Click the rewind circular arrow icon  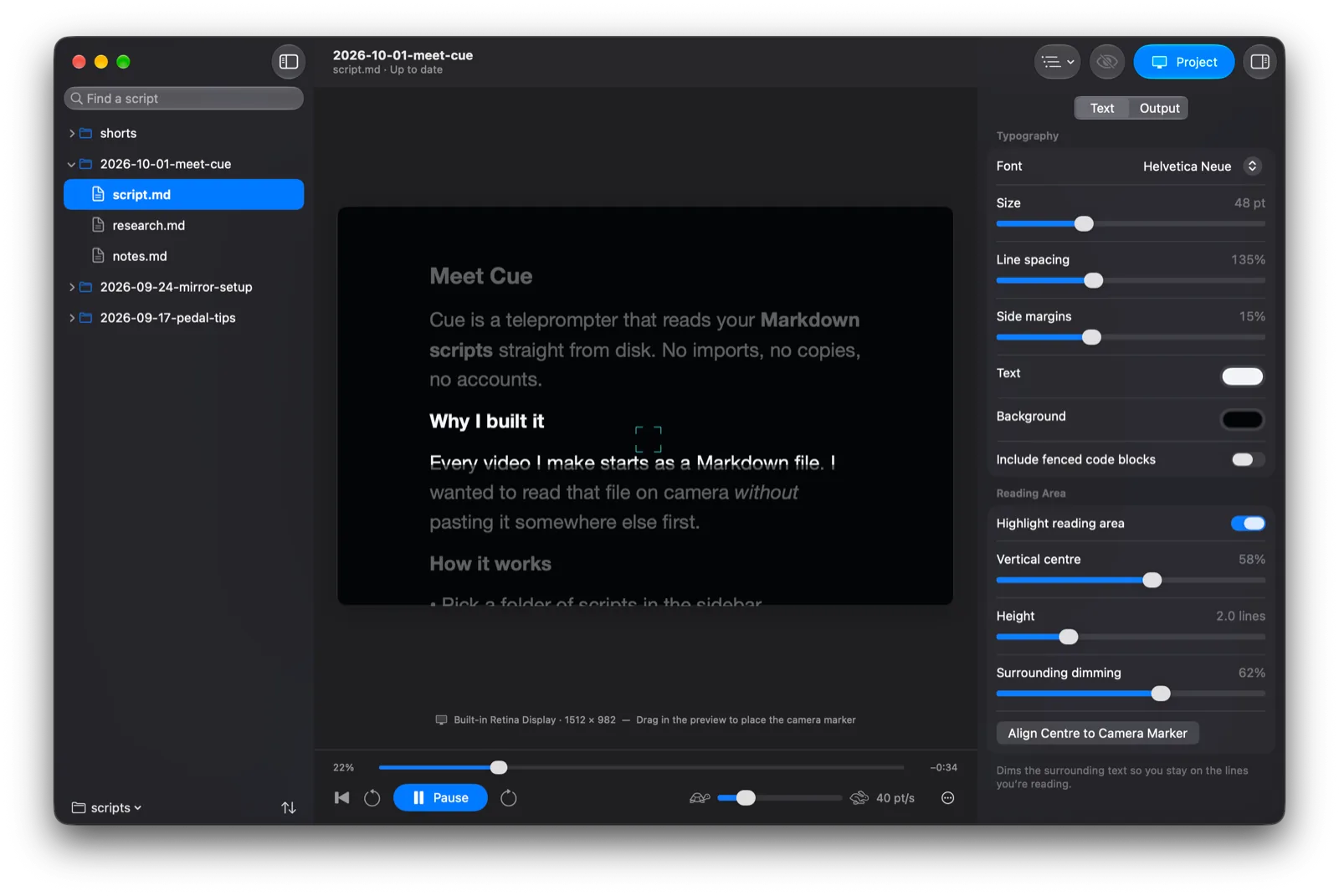point(372,798)
